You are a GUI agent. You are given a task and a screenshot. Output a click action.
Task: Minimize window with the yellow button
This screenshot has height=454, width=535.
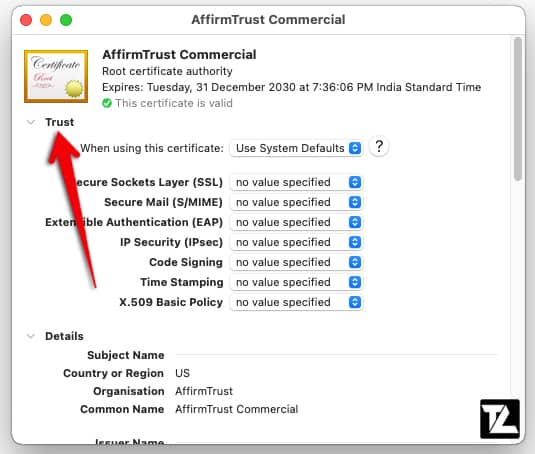point(46,20)
